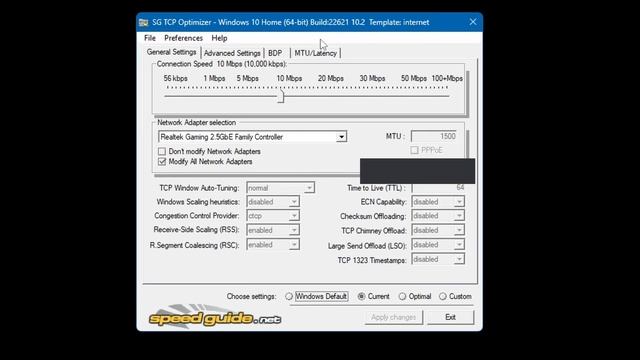Viewport: 640px width, 360px height.
Task: Open the Preferences menu
Action: click(x=183, y=38)
